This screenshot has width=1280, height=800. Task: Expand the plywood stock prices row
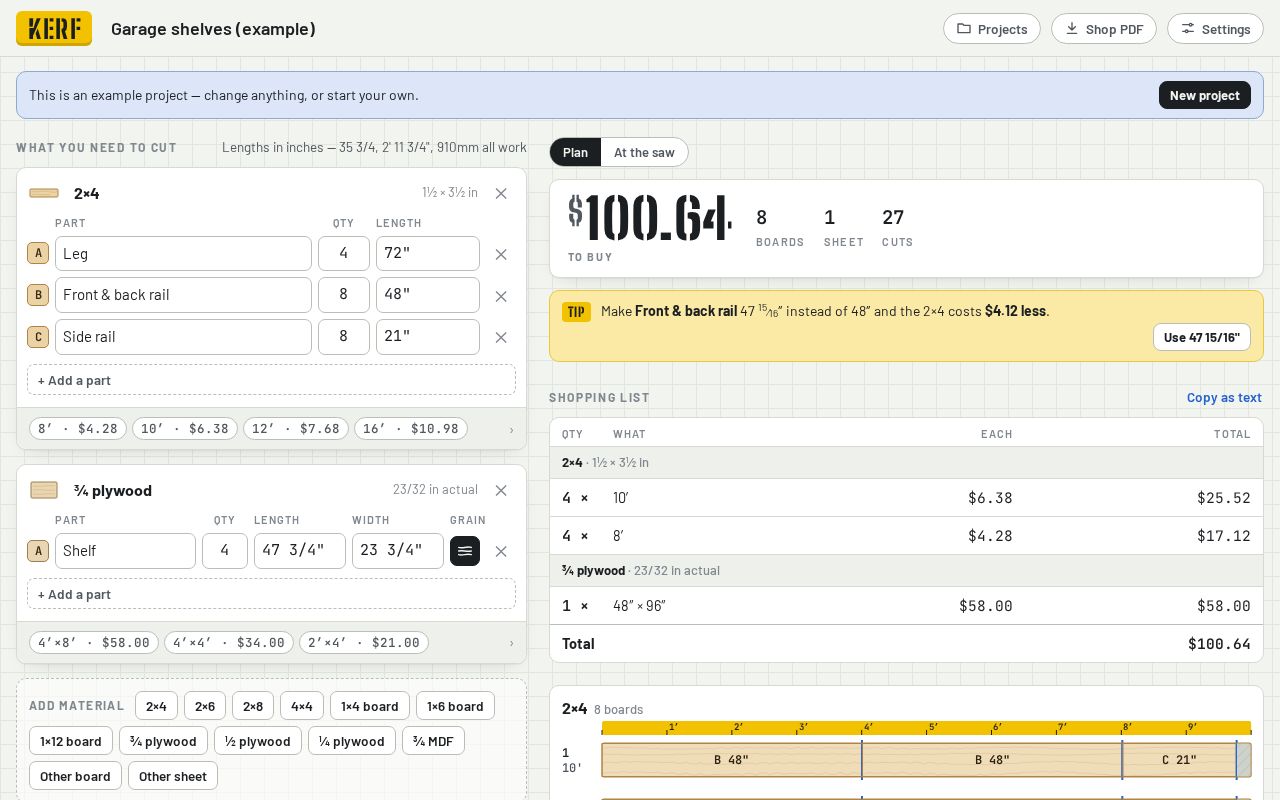(511, 643)
